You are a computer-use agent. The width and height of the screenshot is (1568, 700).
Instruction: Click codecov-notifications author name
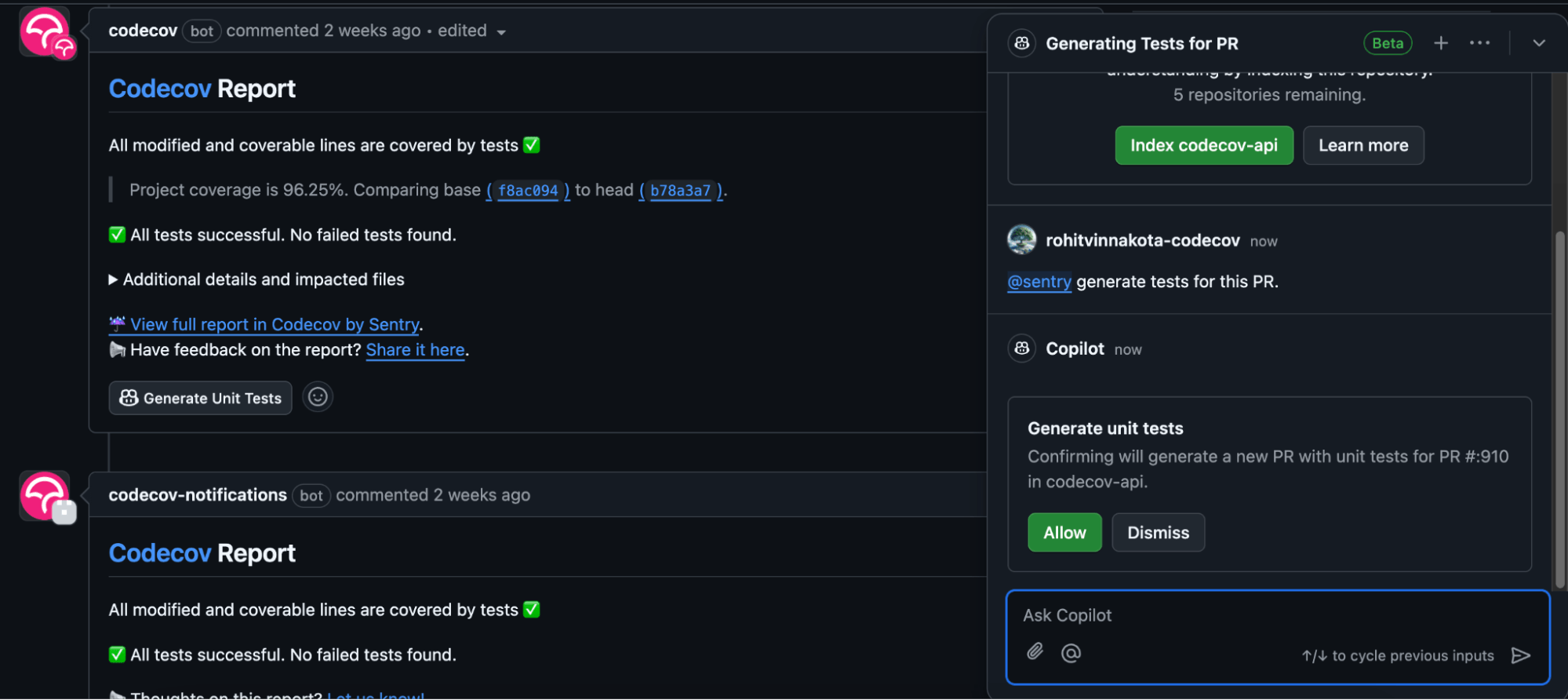point(198,495)
